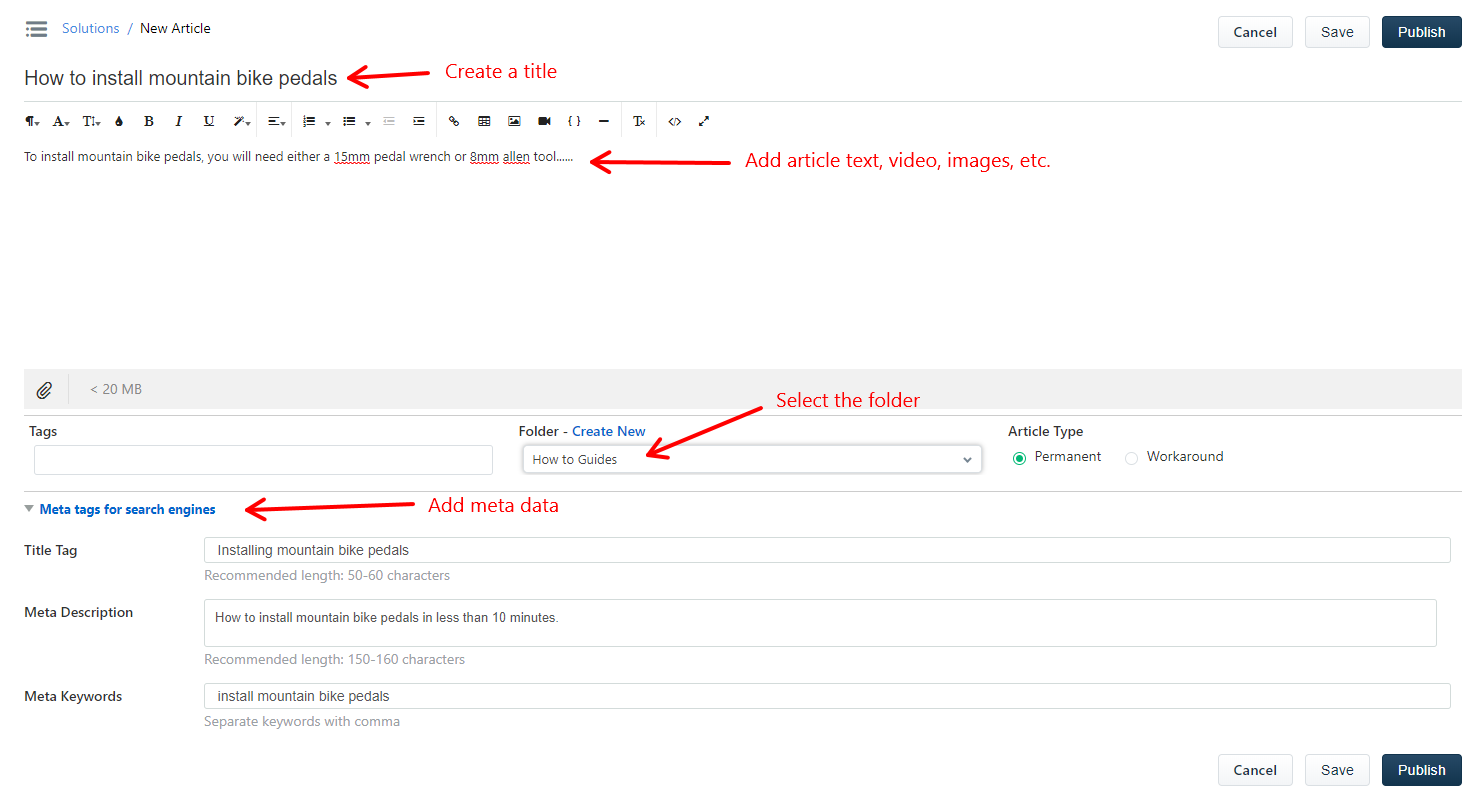This screenshot has width=1478, height=803.
Task: Attach a file using the paperclip icon
Action: point(44,390)
